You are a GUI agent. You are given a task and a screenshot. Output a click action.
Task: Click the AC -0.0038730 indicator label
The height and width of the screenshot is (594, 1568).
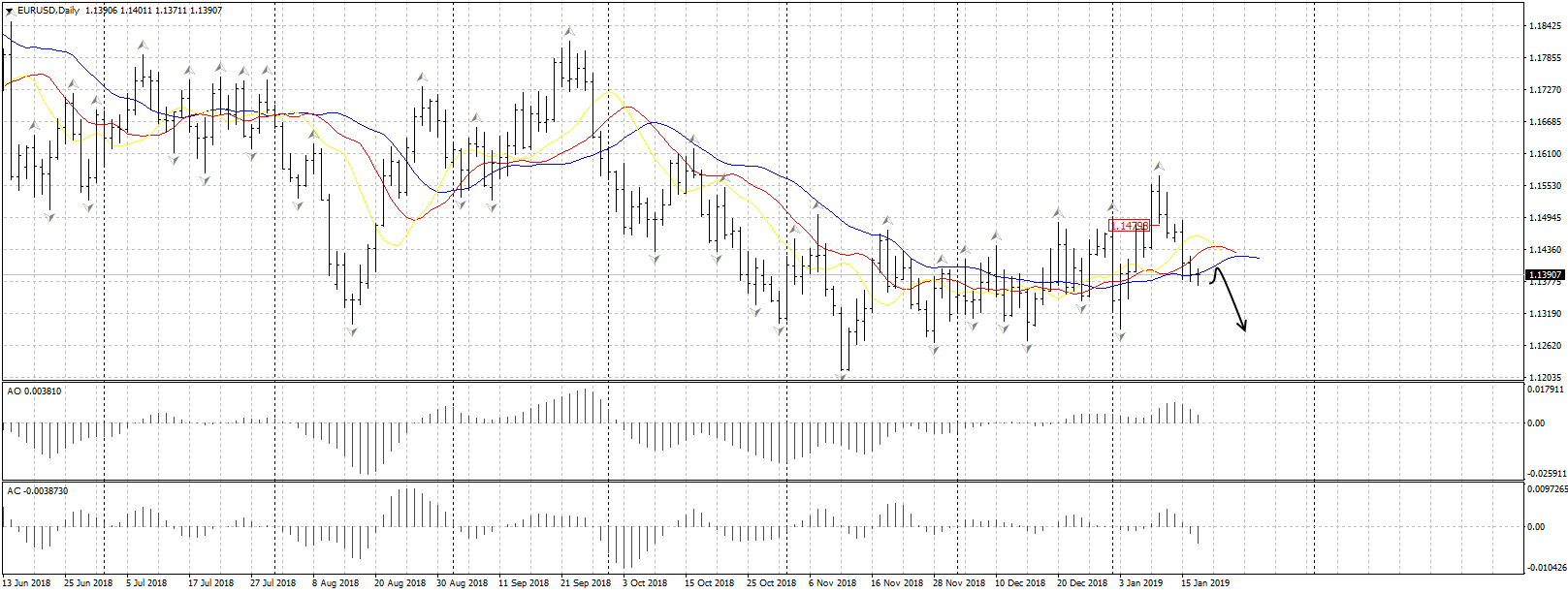point(38,491)
